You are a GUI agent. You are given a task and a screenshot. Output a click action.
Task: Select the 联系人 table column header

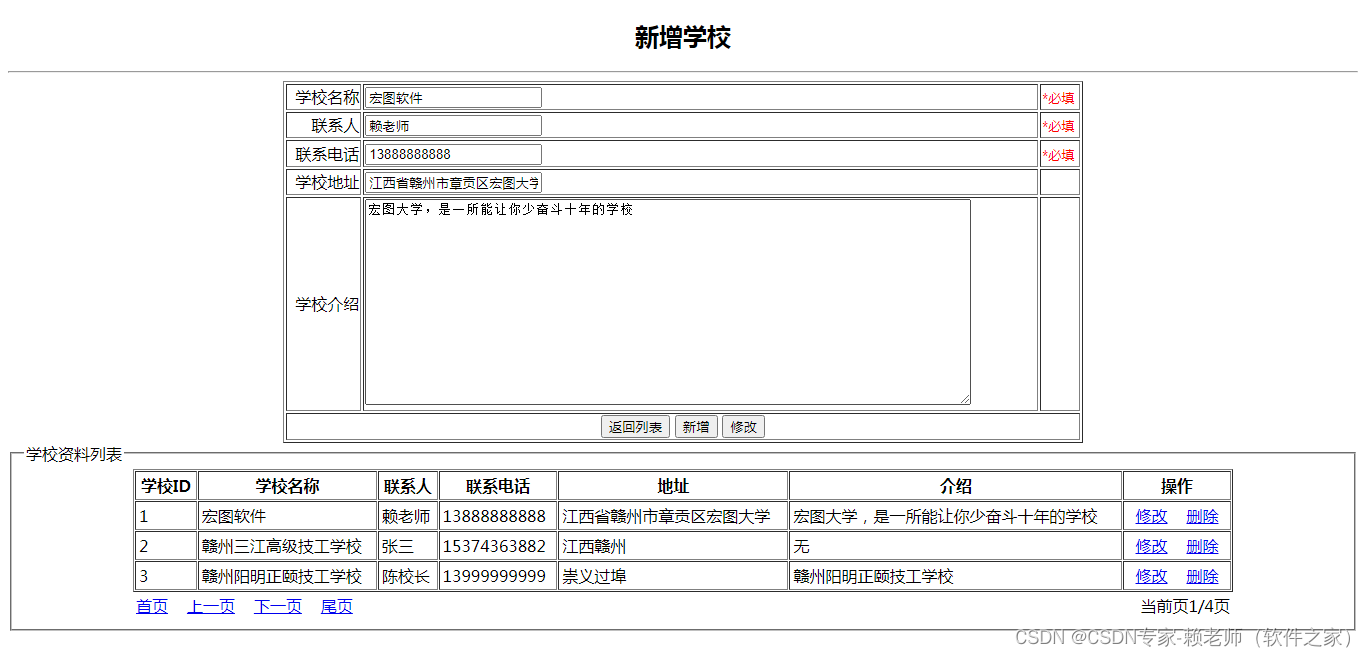point(408,486)
